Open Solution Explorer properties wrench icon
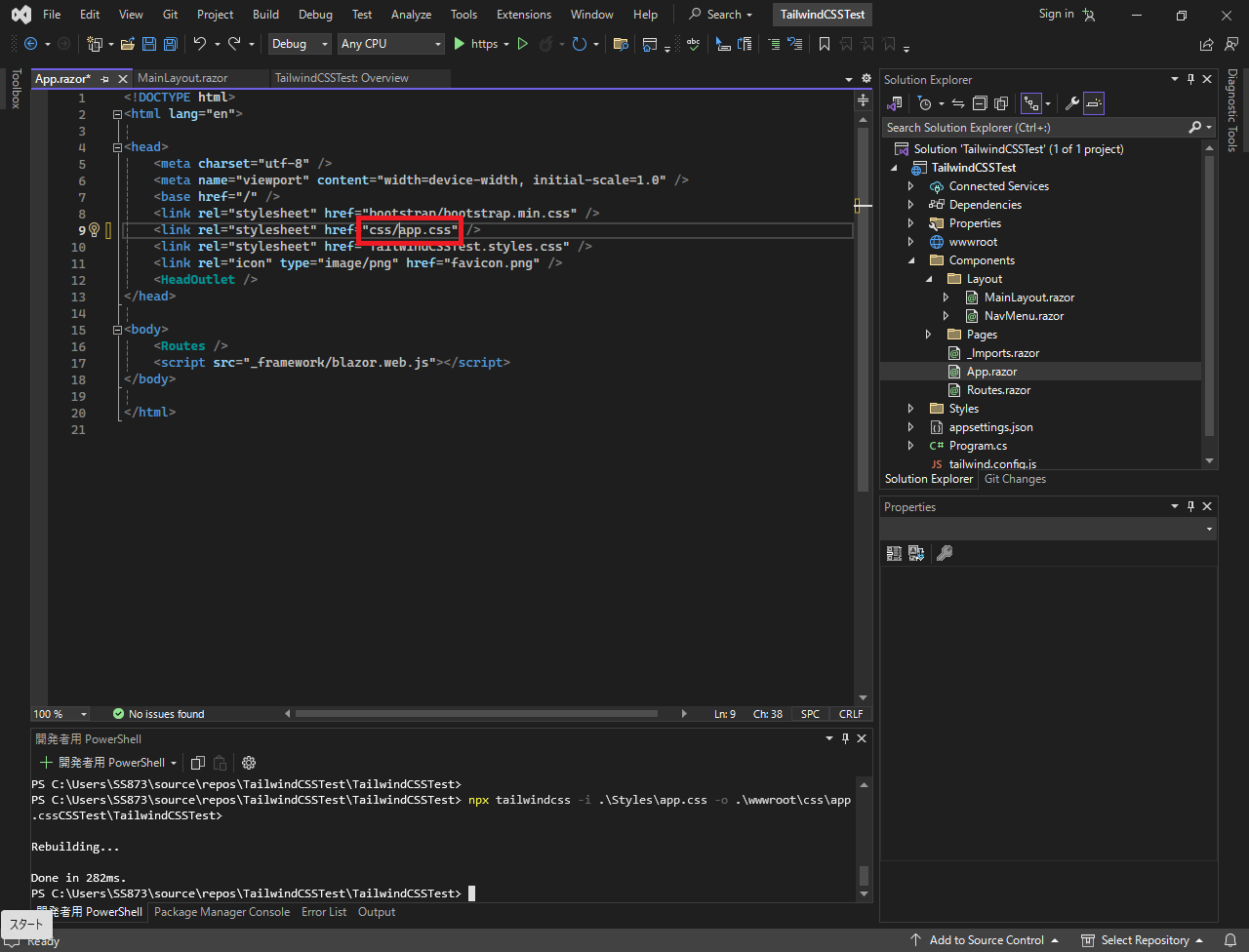This screenshot has width=1249, height=952. [1071, 103]
